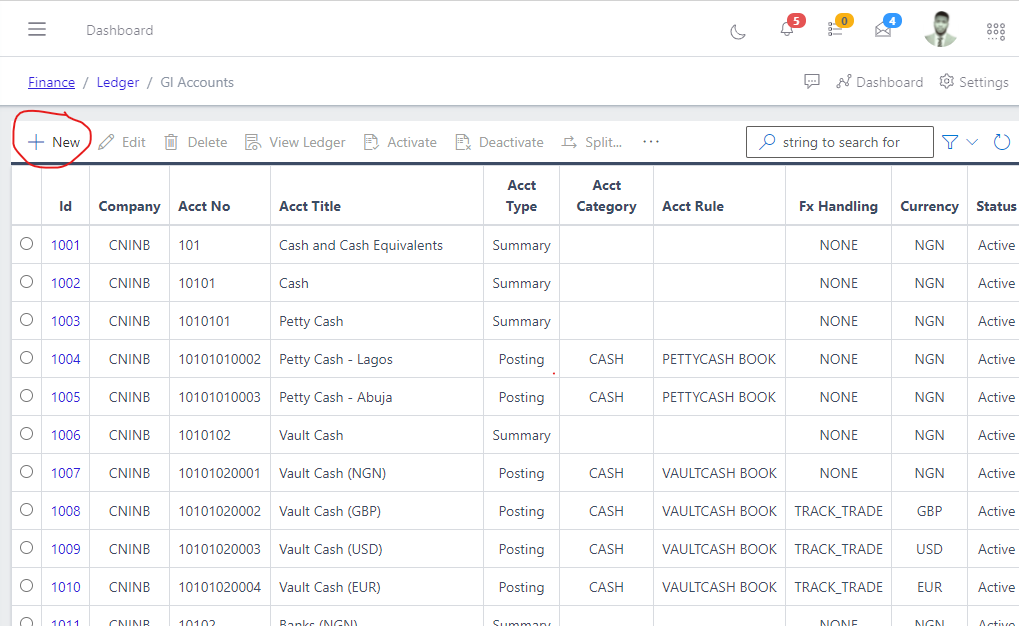1019x626 pixels.
Task: Open the more actions ellipsis menu
Action: click(651, 142)
